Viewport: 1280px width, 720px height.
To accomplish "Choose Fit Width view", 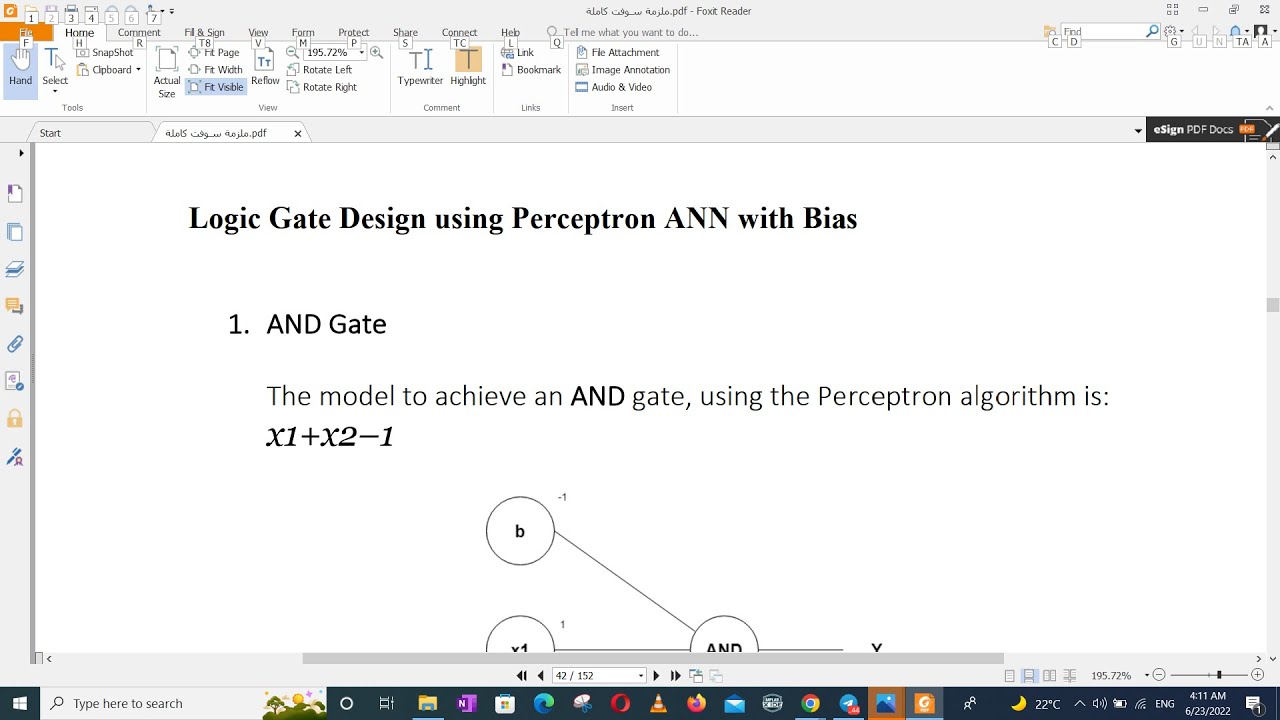I will (215, 70).
